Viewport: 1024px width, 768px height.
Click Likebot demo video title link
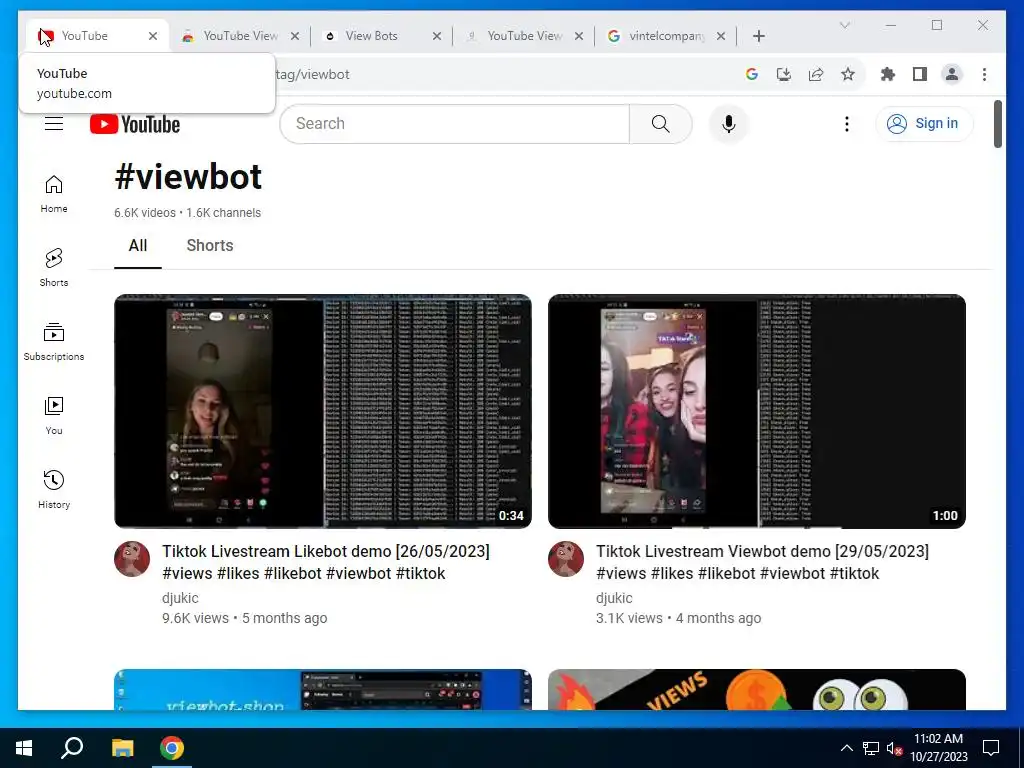(326, 562)
